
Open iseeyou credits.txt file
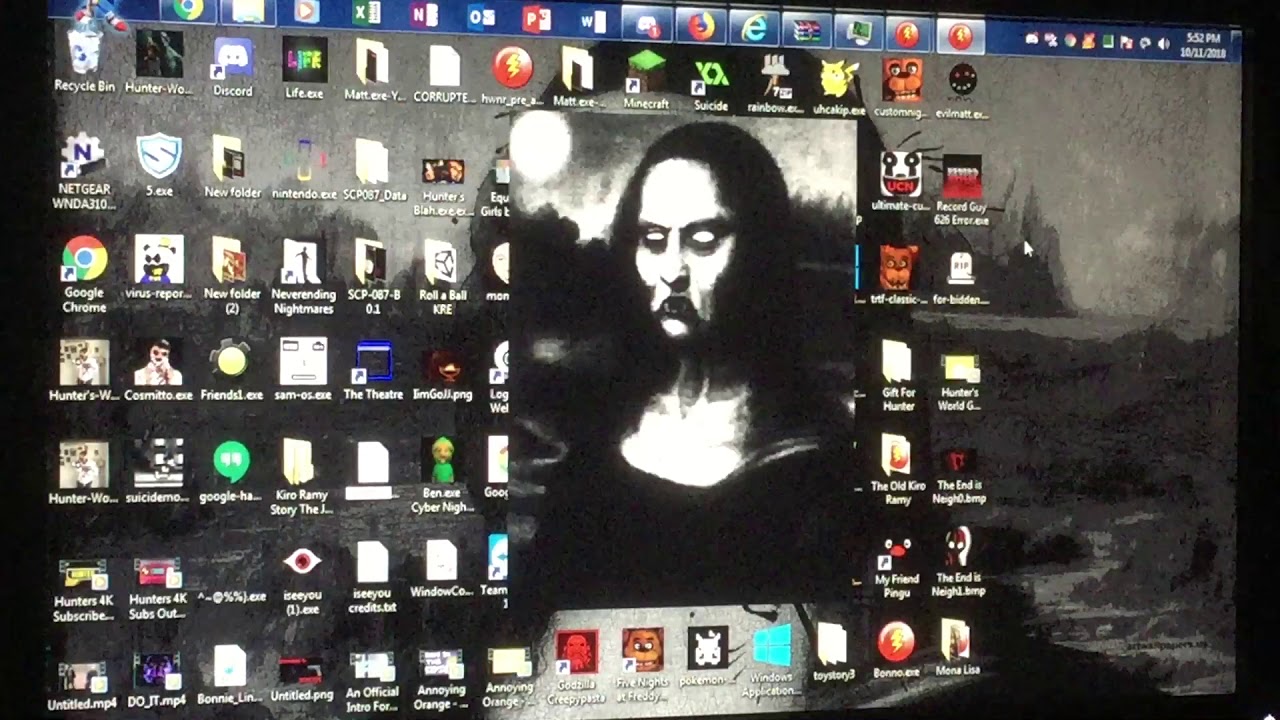372,578
